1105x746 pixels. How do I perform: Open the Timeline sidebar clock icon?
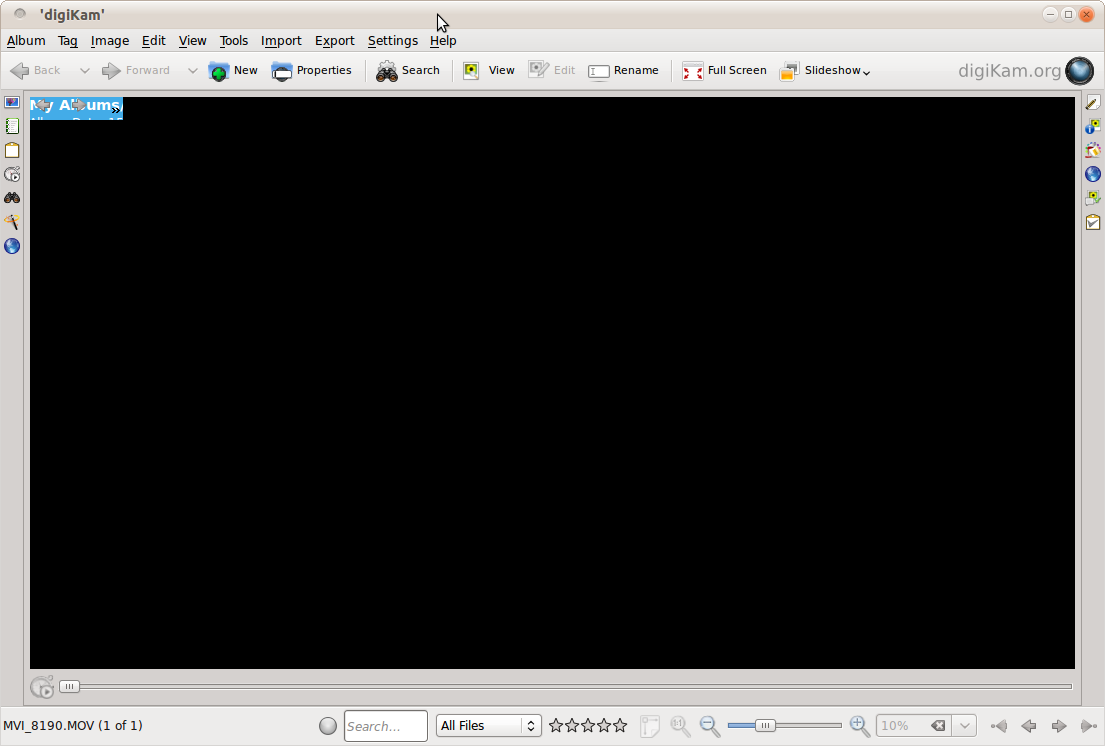(x=12, y=175)
